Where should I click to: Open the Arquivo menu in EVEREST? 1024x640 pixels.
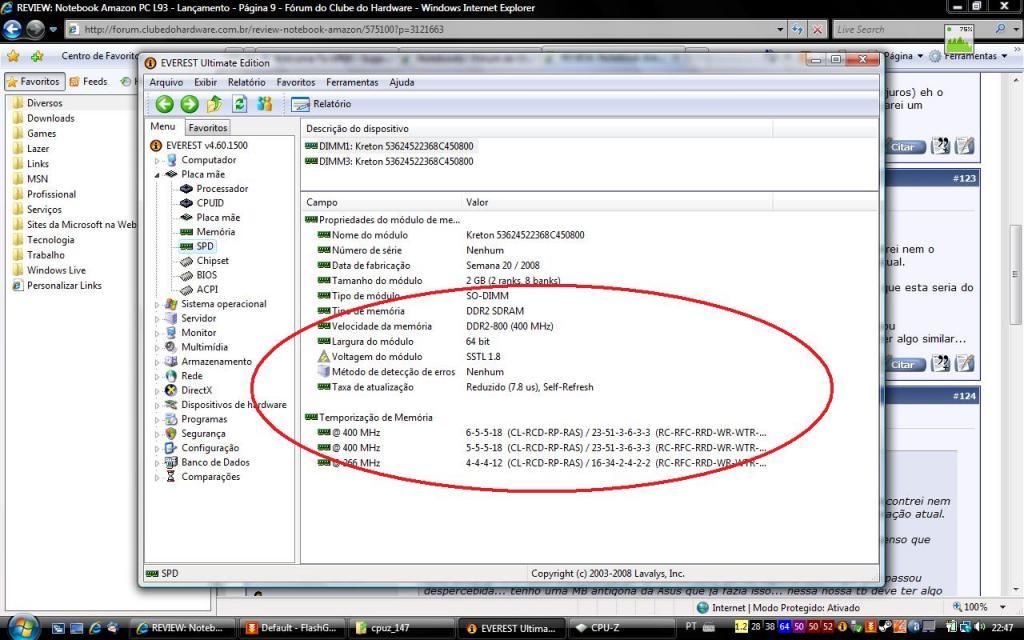[166, 82]
